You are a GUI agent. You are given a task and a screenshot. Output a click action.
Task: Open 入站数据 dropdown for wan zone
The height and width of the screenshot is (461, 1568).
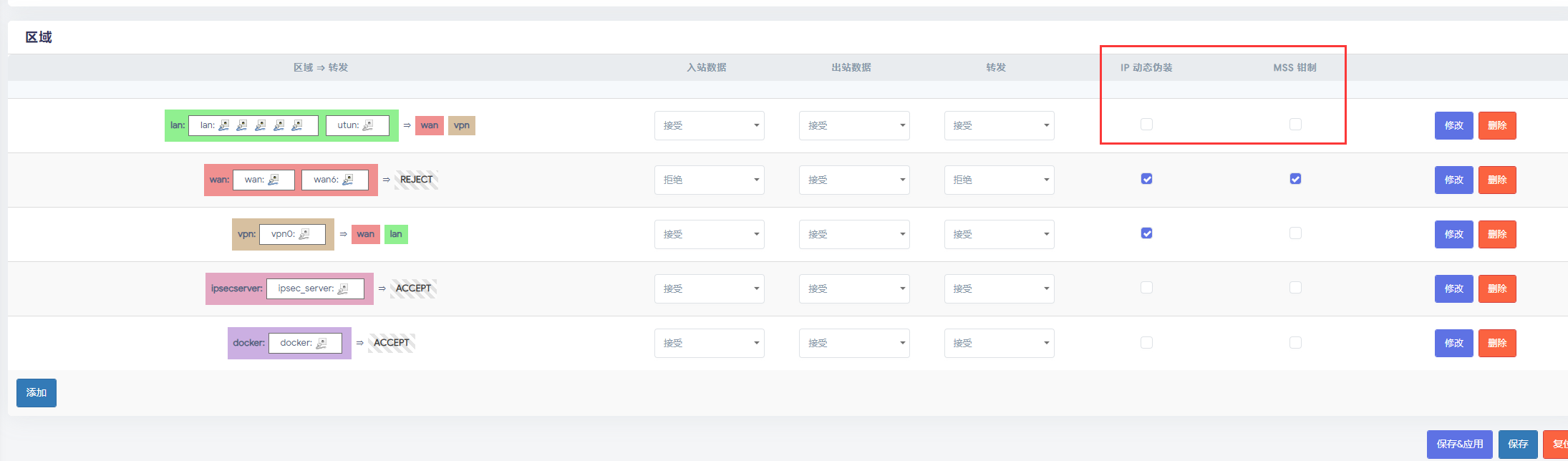pyautogui.click(x=709, y=180)
